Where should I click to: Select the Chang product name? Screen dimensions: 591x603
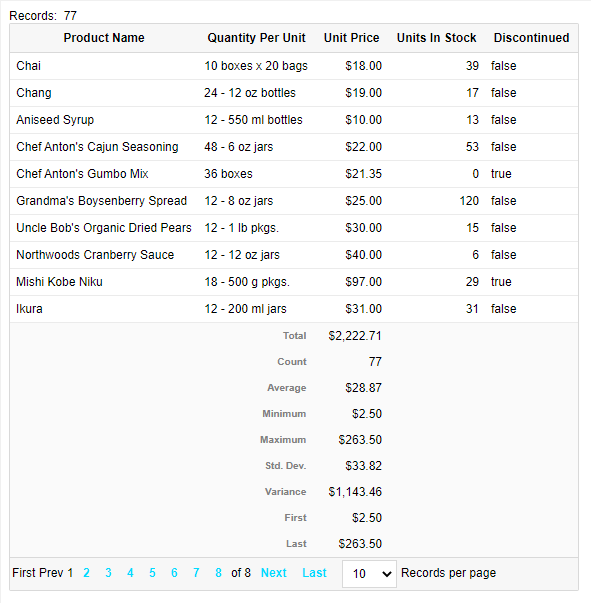click(x=34, y=93)
